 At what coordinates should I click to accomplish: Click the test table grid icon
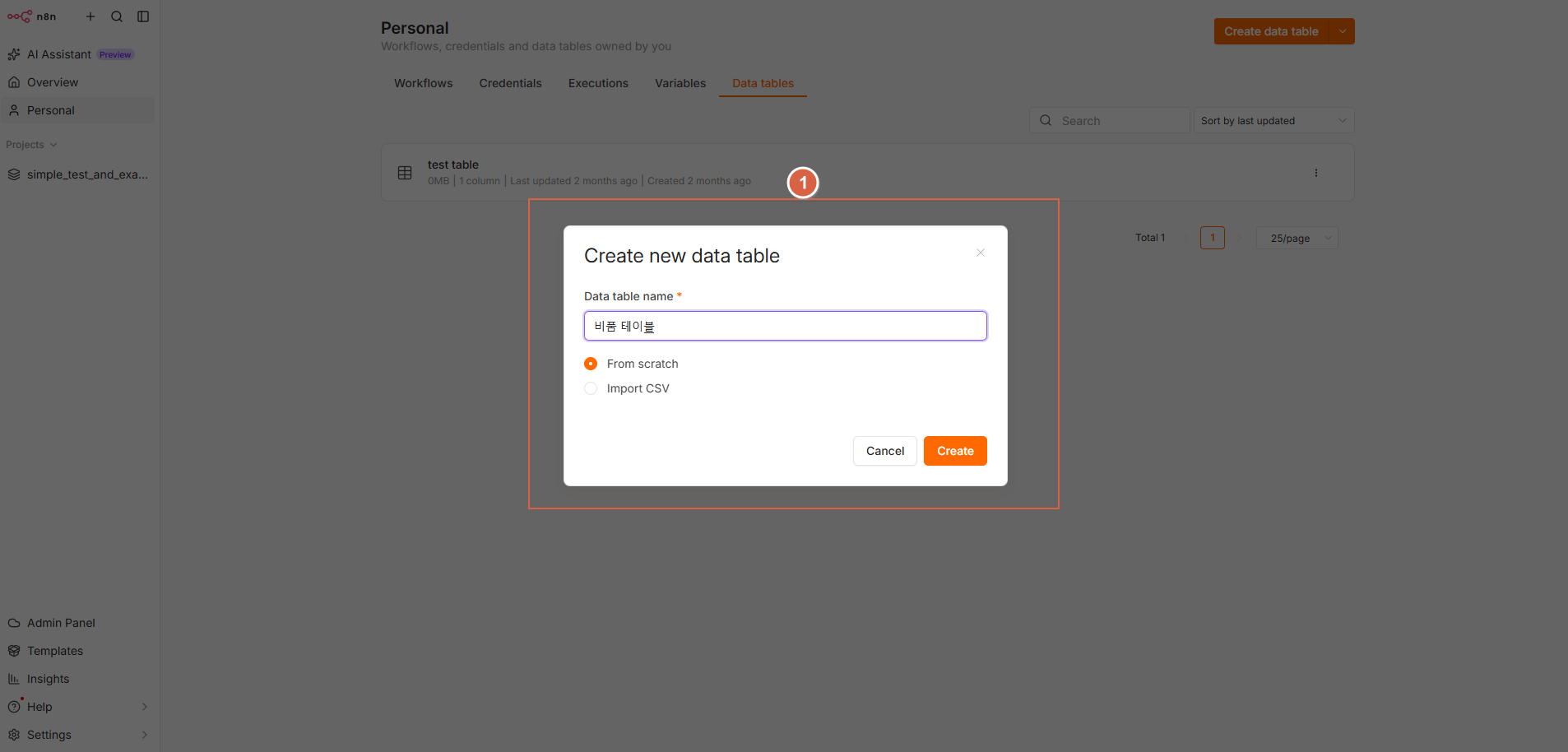point(405,173)
